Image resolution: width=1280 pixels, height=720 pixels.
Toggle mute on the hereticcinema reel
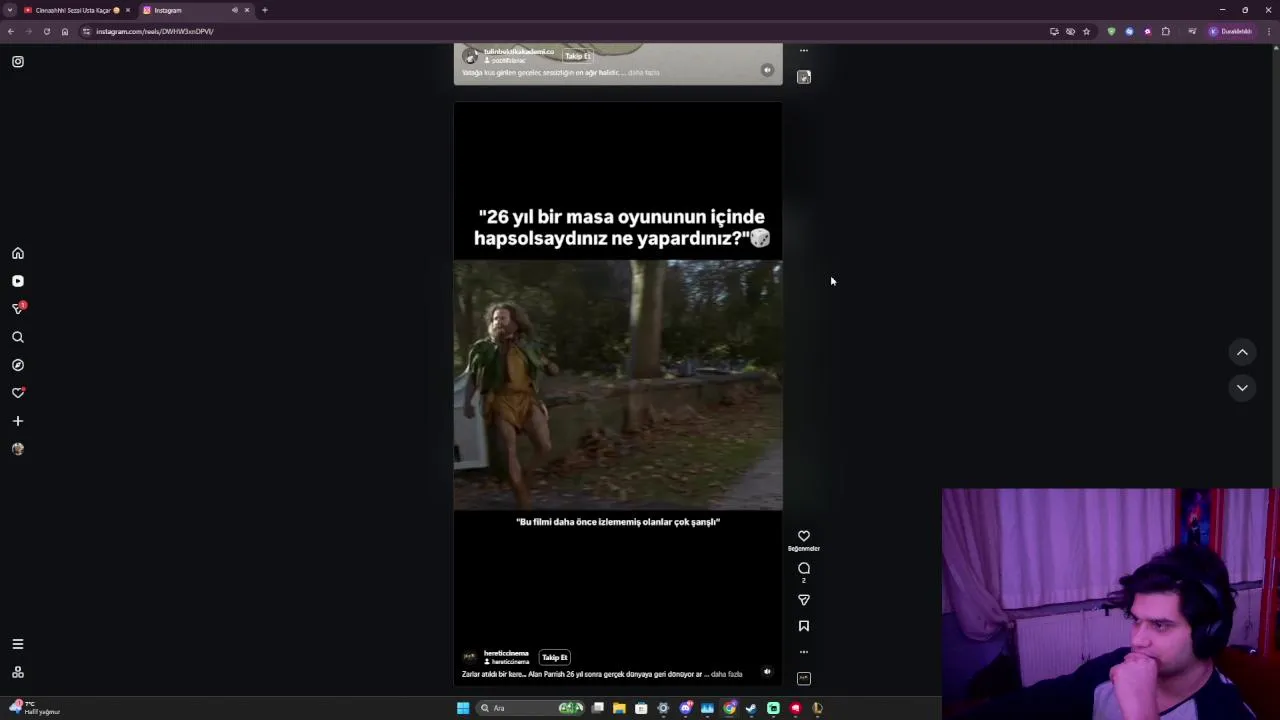(767, 672)
